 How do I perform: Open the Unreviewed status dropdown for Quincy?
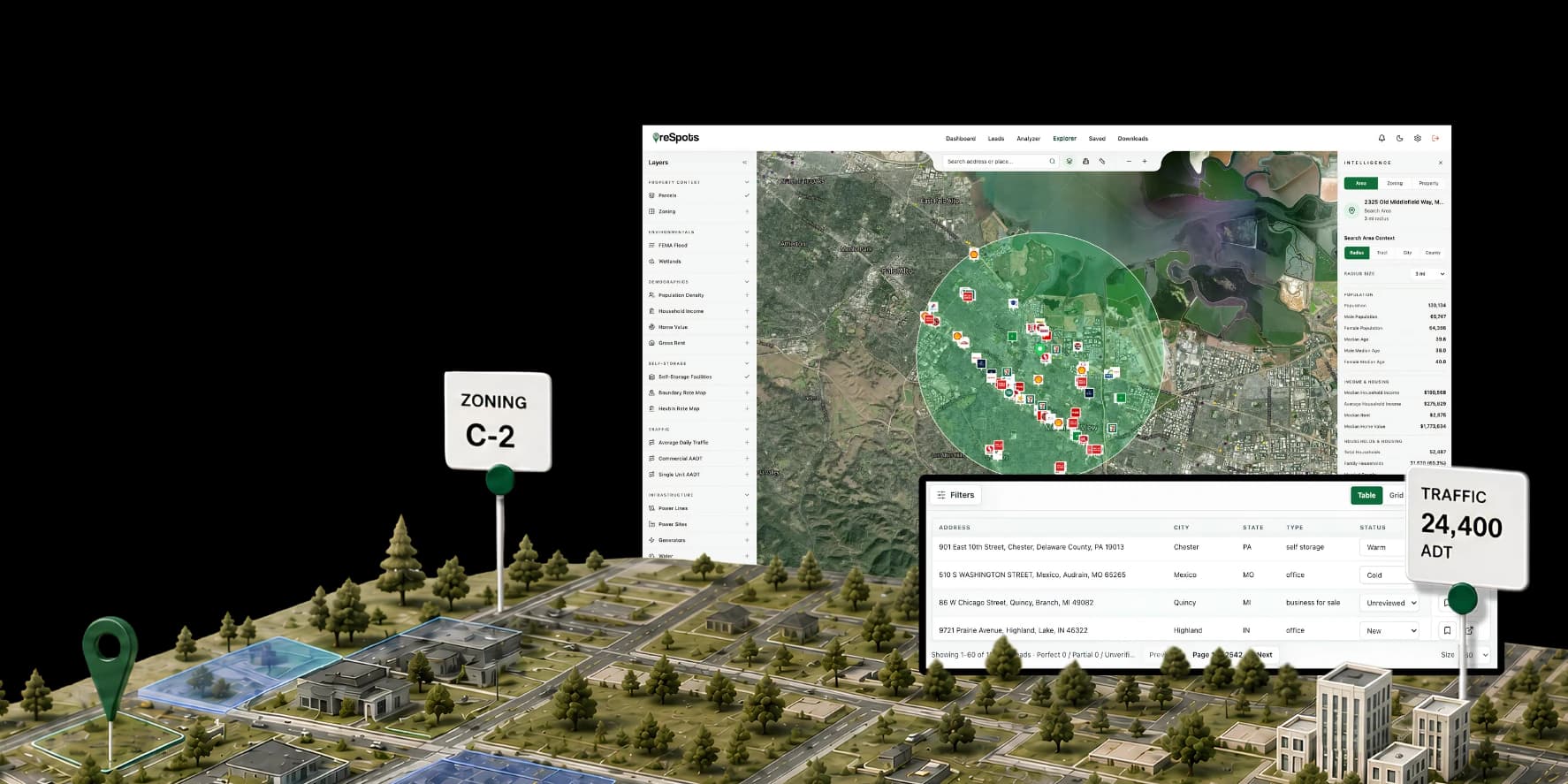[x=1390, y=603]
